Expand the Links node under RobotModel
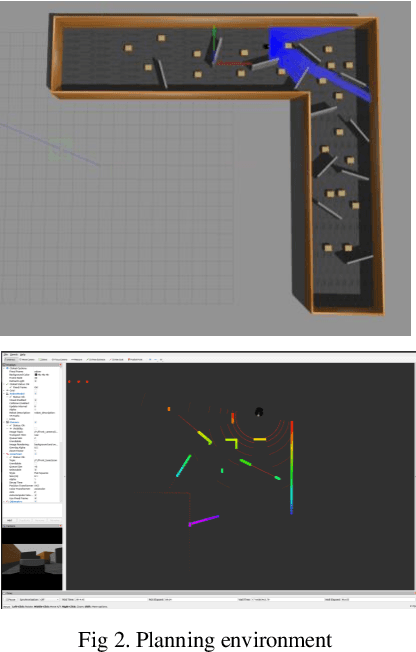 (x=7, y=419)
